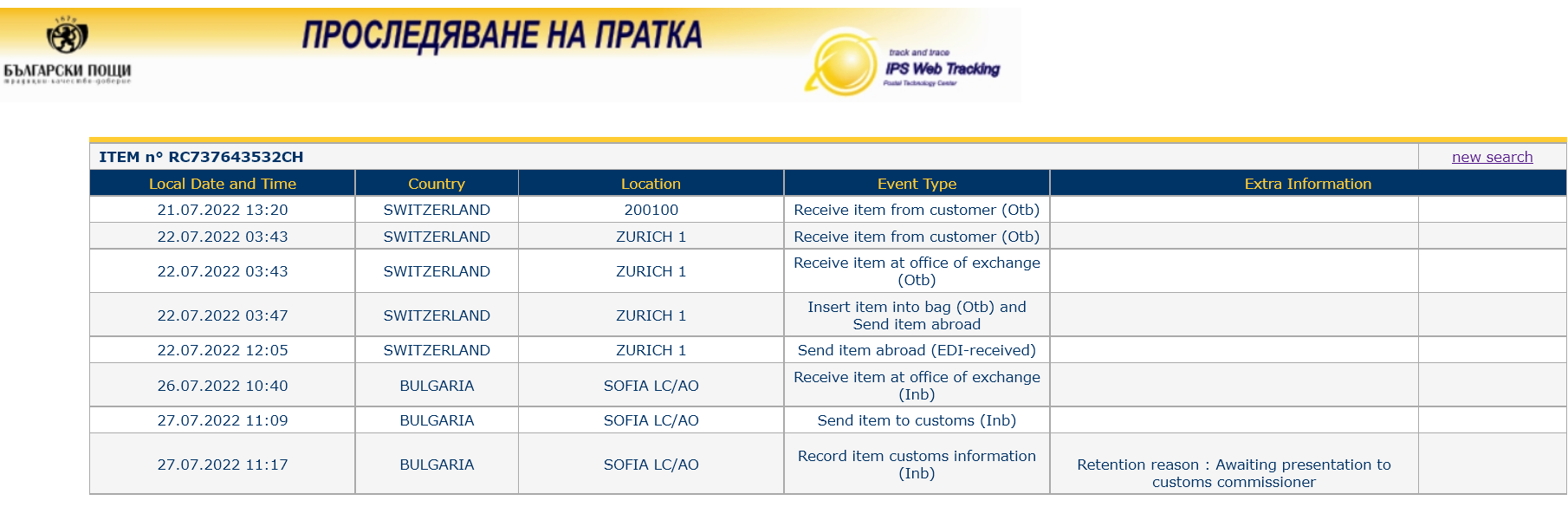The height and width of the screenshot is (507, 1568).
Task: Select the item number RC737643532CH text
Action: [x=236, y=157]
